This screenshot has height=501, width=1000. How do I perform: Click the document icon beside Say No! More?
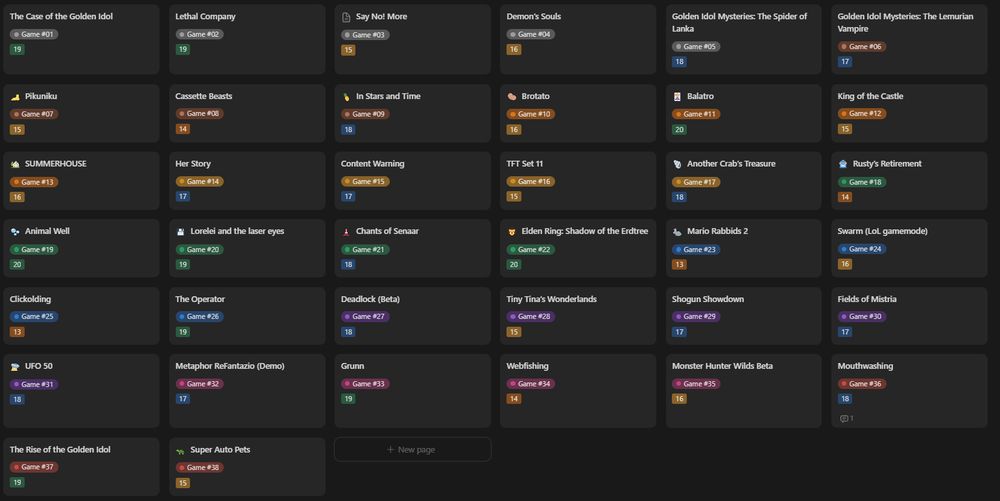tap(346, 17)
